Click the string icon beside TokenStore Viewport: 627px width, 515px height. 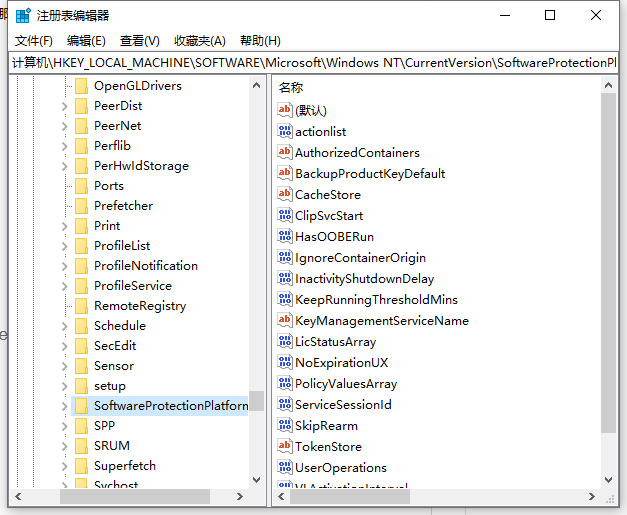click(x=285, y=446)
